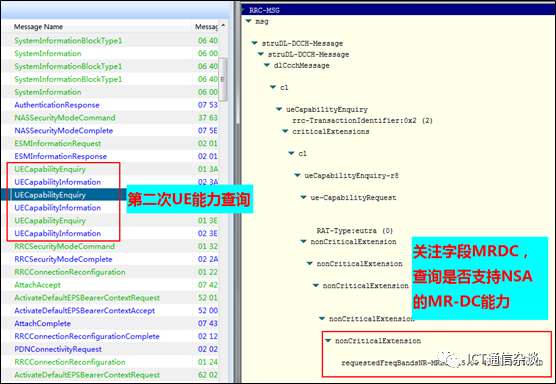Select the AuthenticationResponse message
This screenshot has width=556, height=384.
(57, 105)
